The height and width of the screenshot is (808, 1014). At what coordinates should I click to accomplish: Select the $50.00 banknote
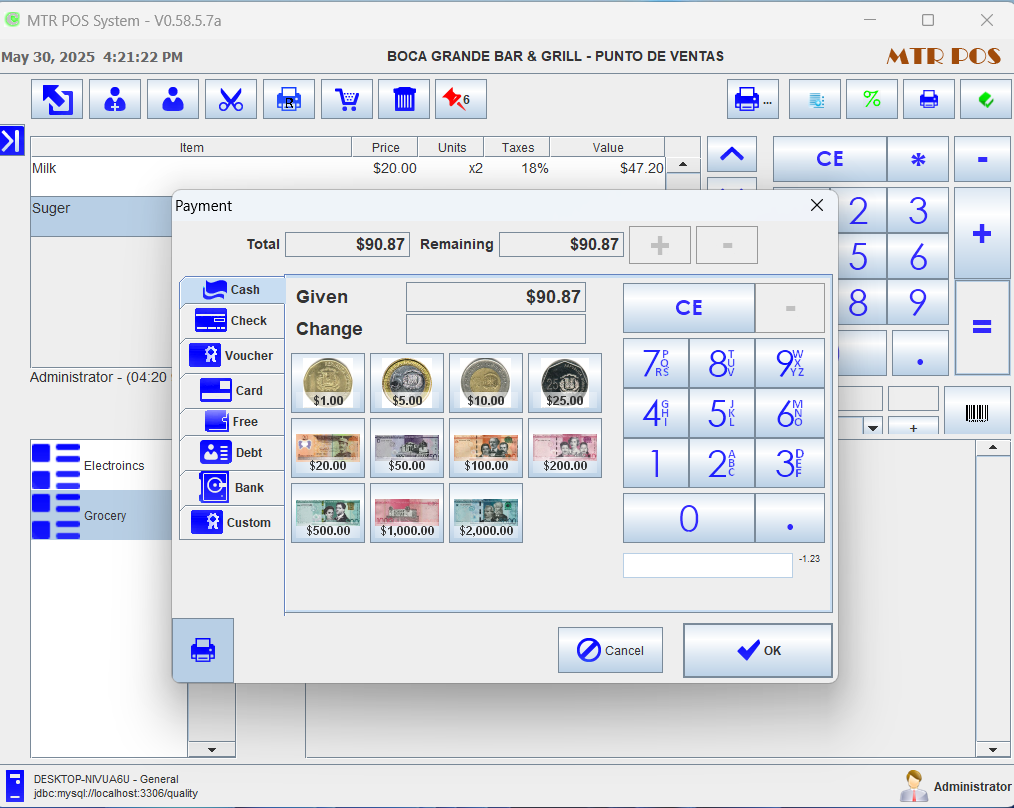pyautogui.click(x=407, y=448)
